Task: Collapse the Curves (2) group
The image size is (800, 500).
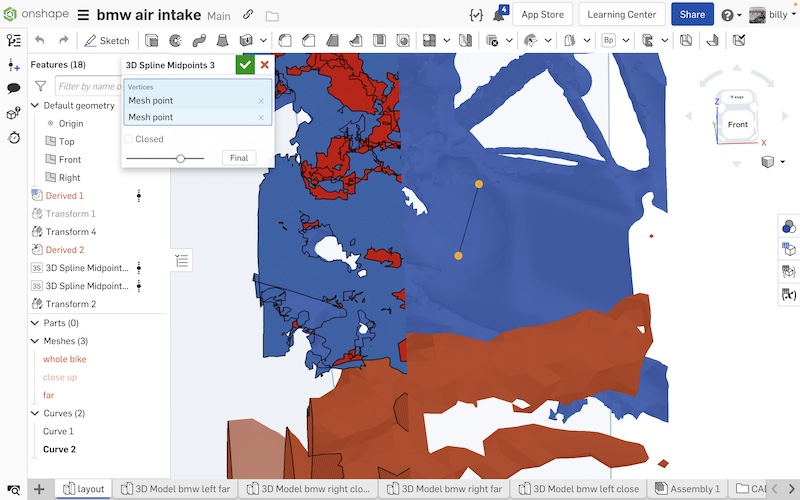Action: click(x=35, y=413)
